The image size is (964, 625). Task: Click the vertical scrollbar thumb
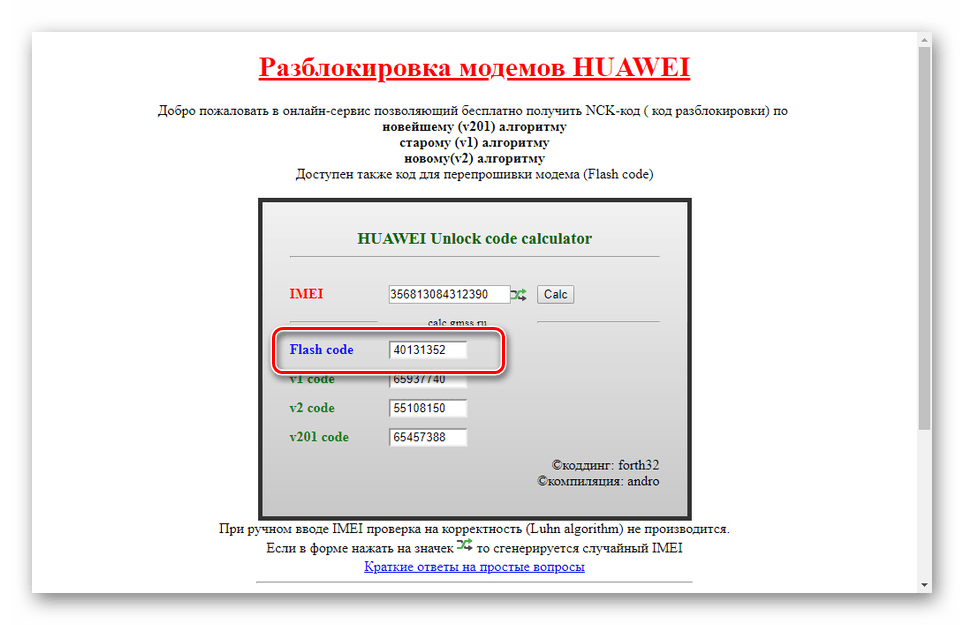click(924, 238)
